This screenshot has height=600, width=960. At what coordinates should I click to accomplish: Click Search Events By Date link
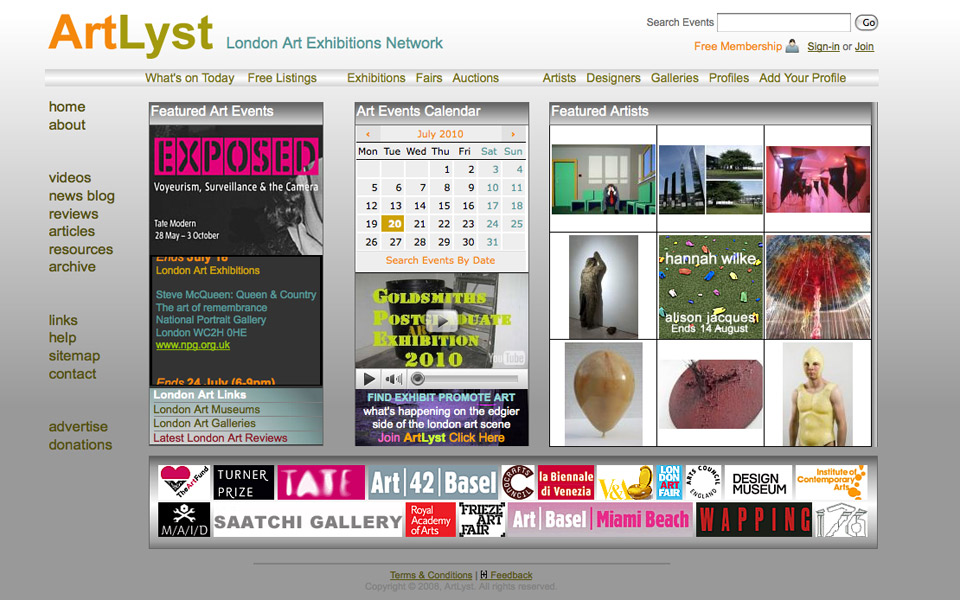(x=440, y=260)
